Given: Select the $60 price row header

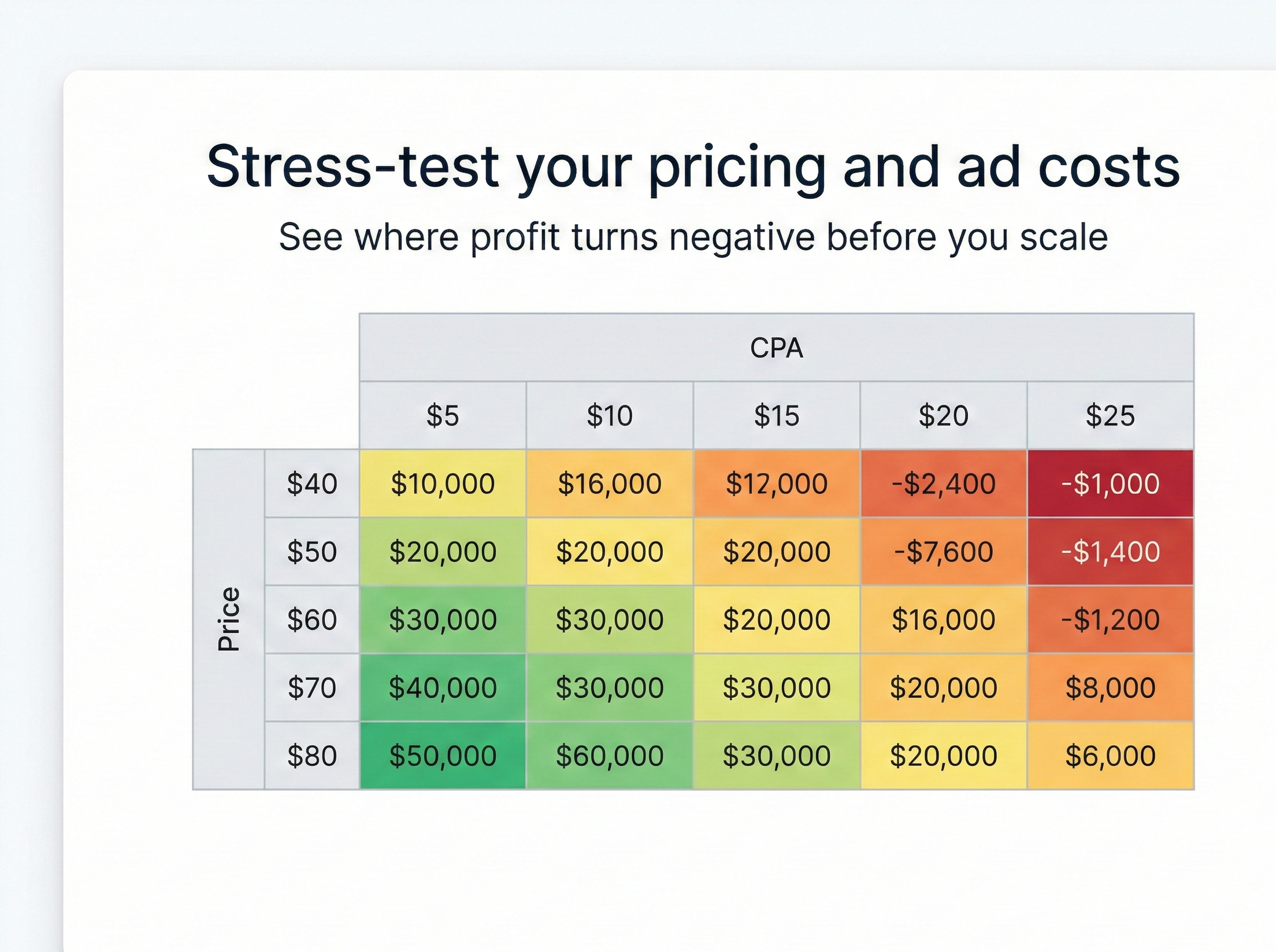Looking at the screenshot, I should (312, 620).
